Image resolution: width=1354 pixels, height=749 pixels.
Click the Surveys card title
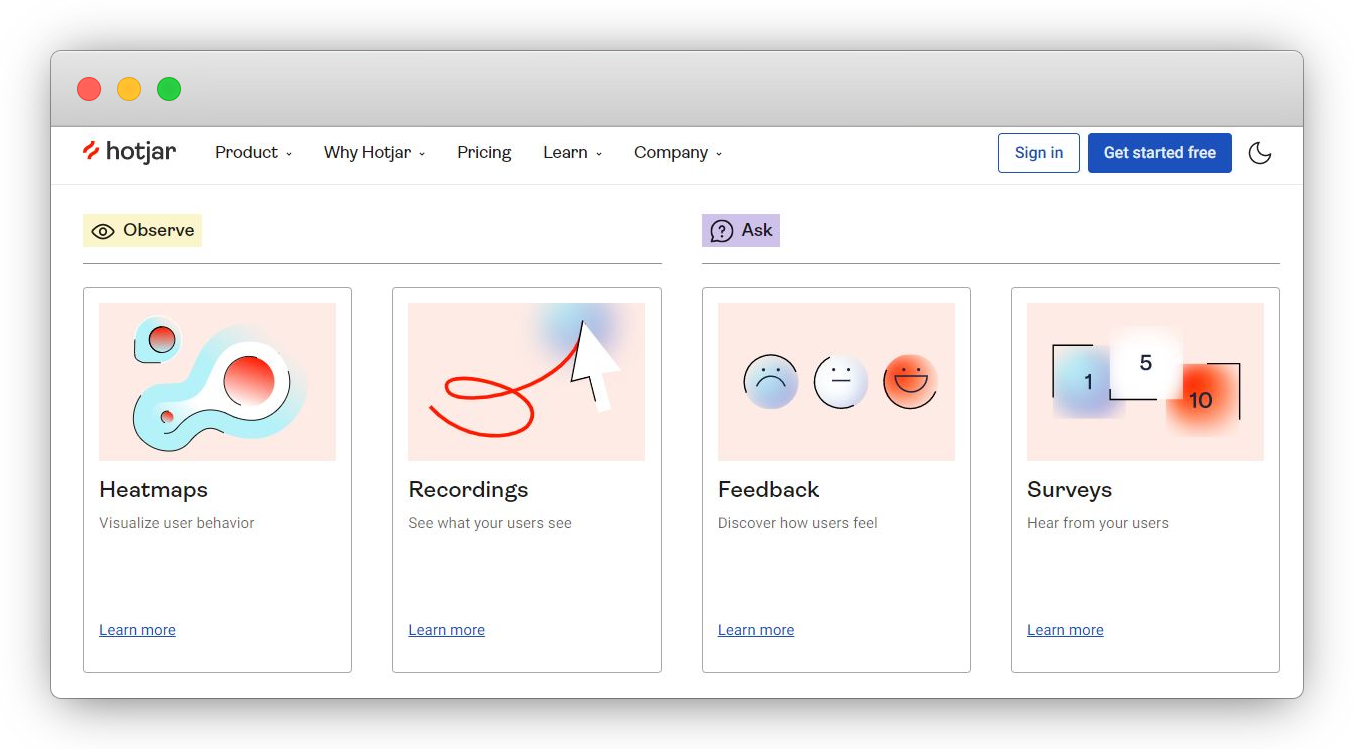click(1069, 490)
